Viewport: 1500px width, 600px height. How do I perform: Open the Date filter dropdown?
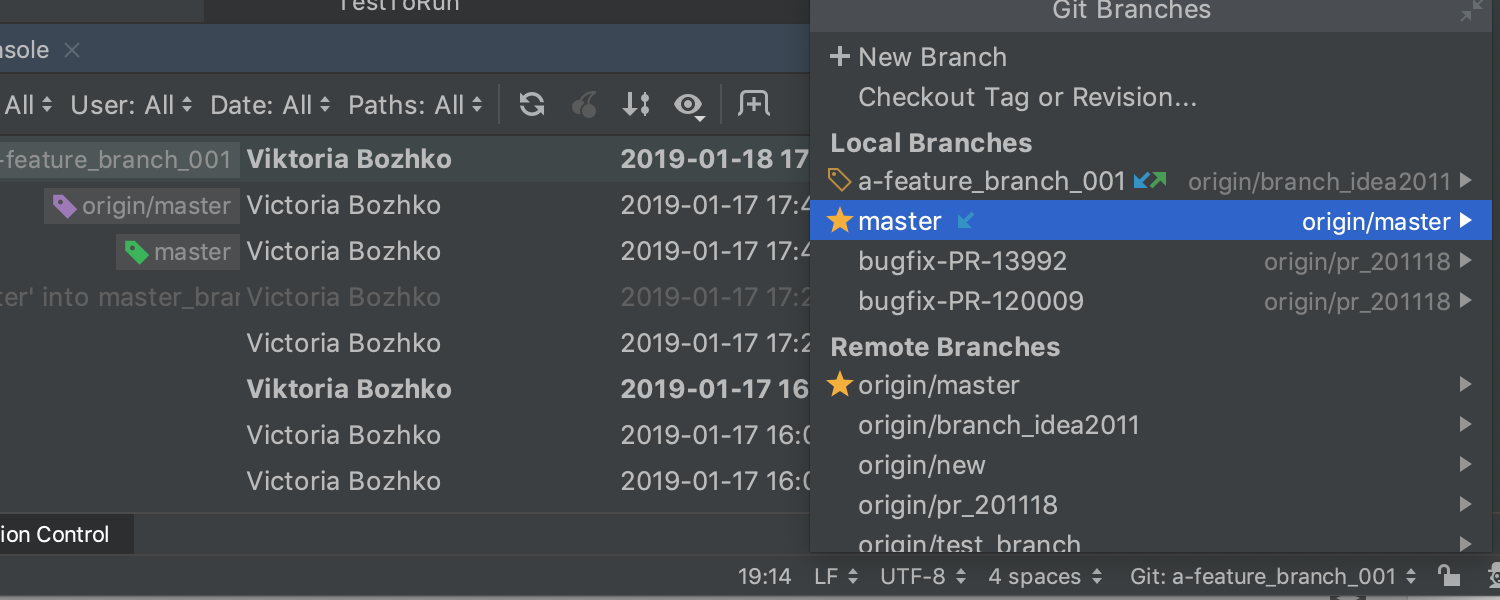coord(270,105)
